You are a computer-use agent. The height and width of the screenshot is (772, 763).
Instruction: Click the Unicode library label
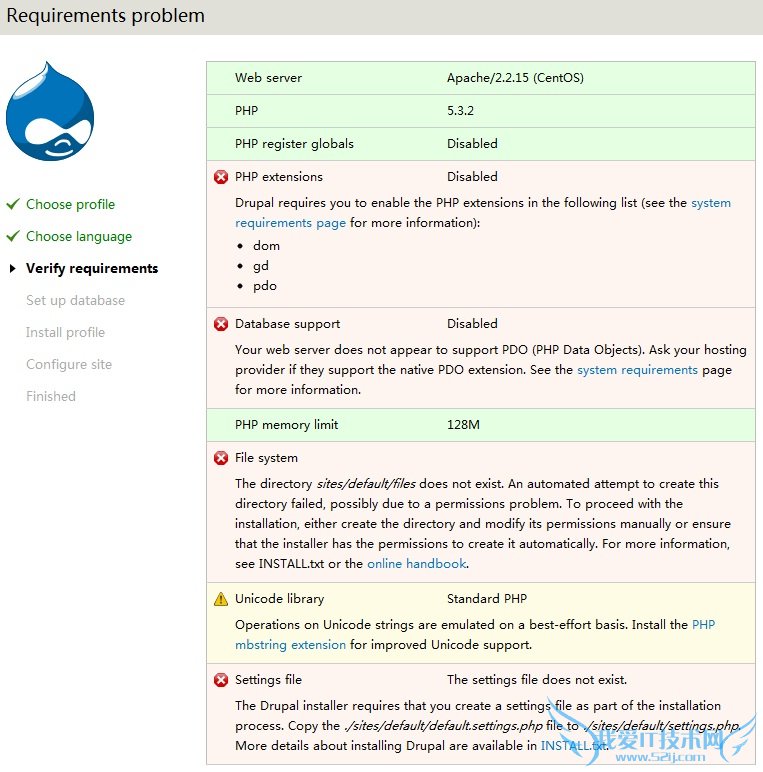click(x=280, y=599)
